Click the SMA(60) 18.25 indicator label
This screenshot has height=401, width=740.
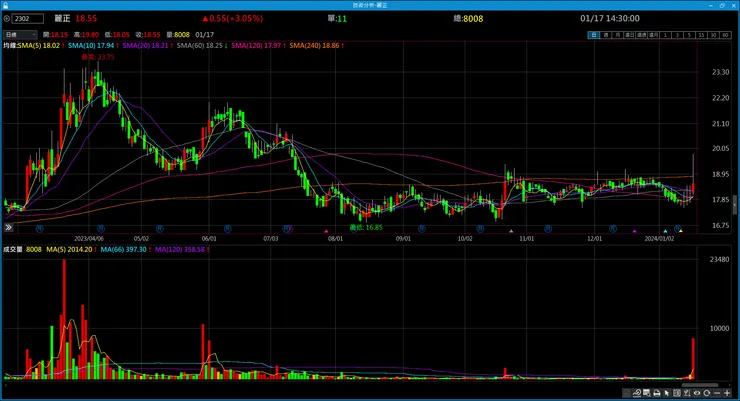pos(200,46)
